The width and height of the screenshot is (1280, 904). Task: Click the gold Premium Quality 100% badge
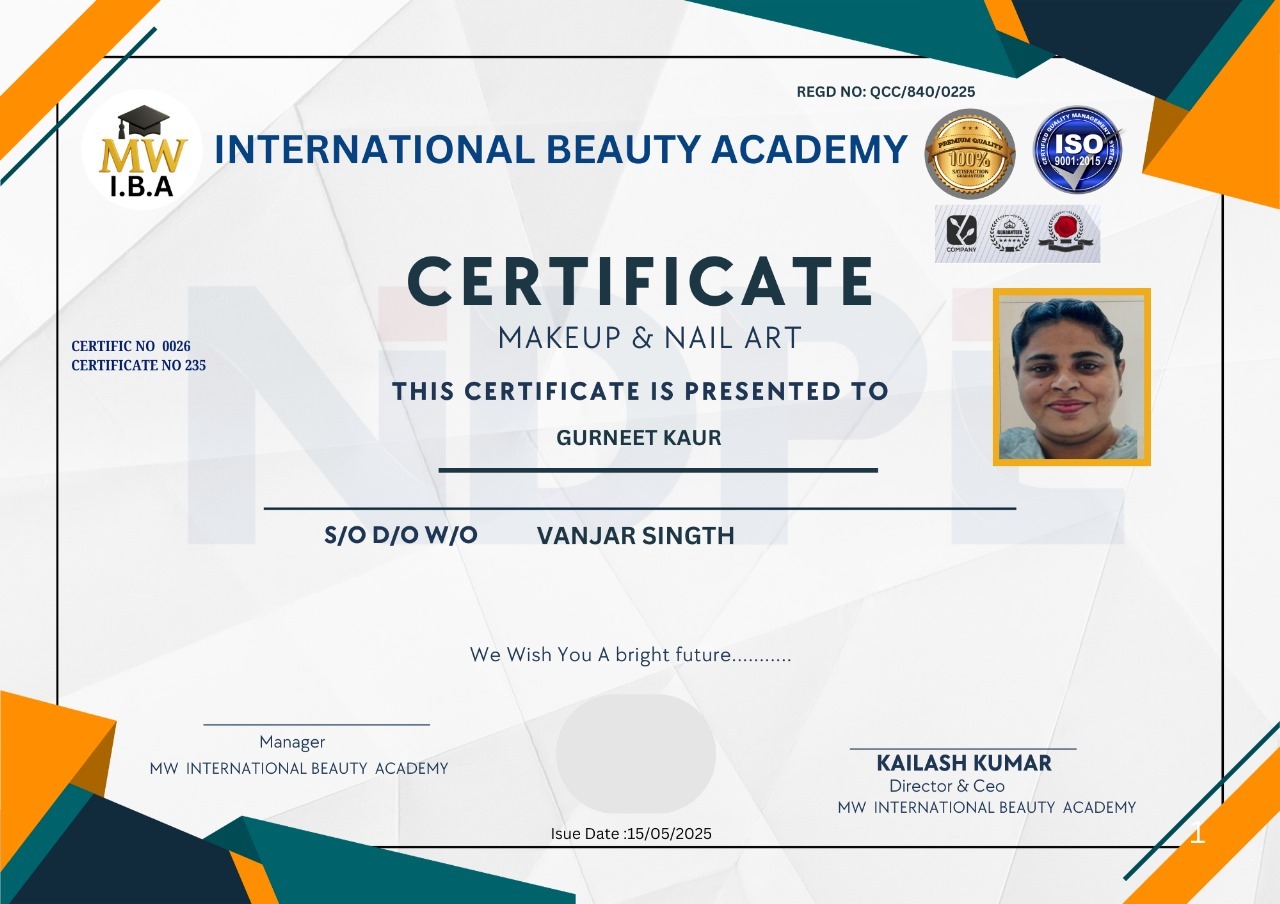(x=969, y=153)
